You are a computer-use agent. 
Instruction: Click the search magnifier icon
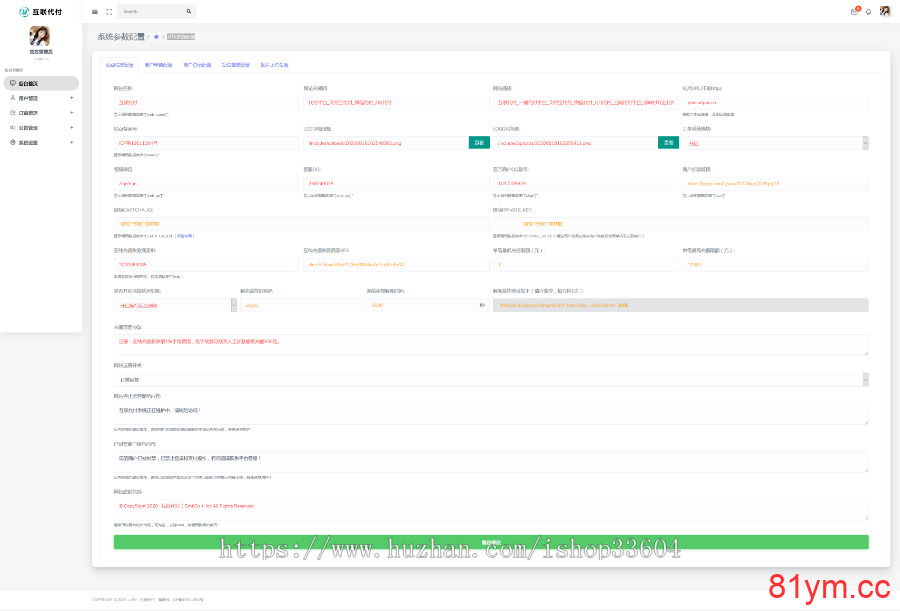tap(188, 12)
